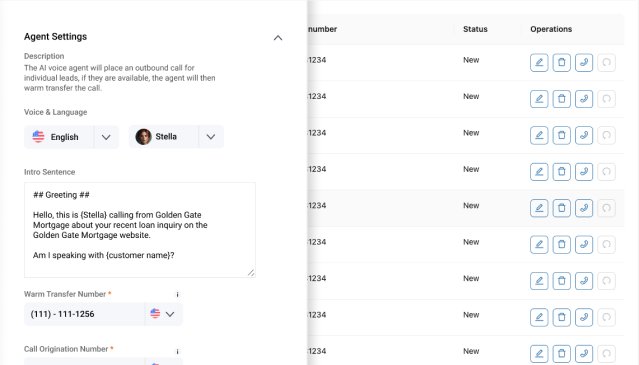Image resolution: width=639 pixels, height=365 pixels.
Task: Click the phone call icon in the third row
Action: click(584, 135)
